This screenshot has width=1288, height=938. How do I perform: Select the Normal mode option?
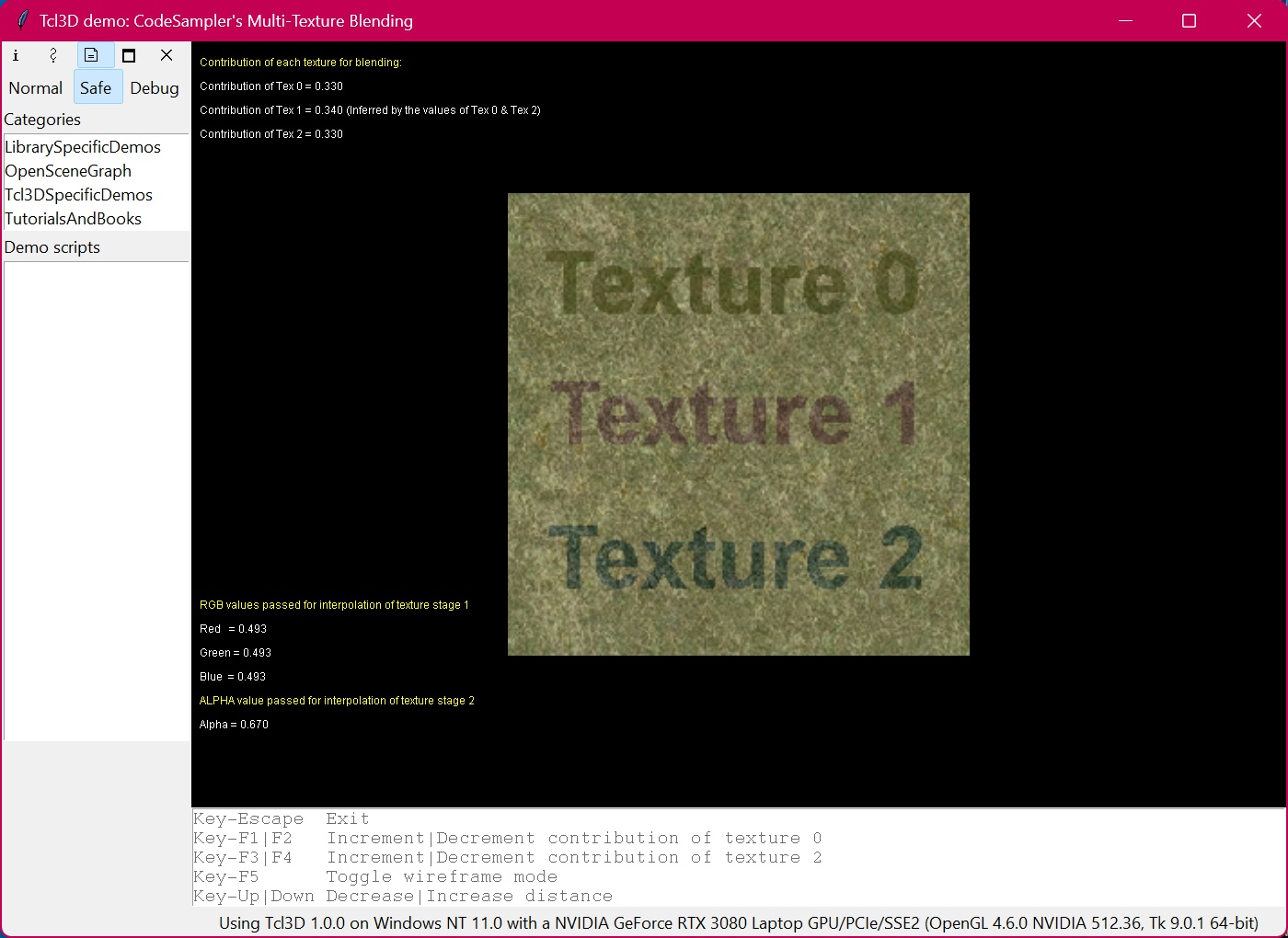point(36,88)
